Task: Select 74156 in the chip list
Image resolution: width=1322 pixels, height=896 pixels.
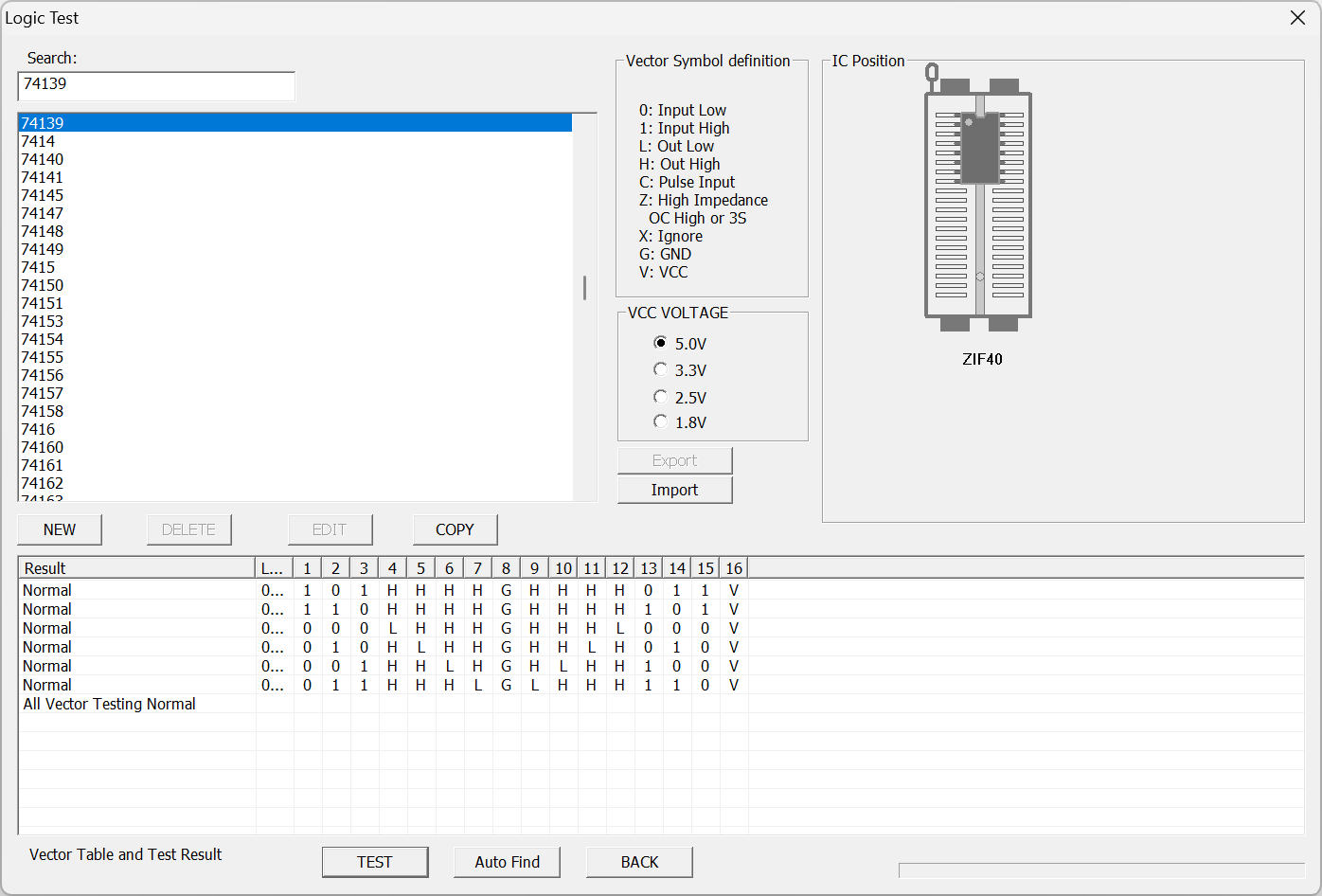Action: (x=295, y=375)
